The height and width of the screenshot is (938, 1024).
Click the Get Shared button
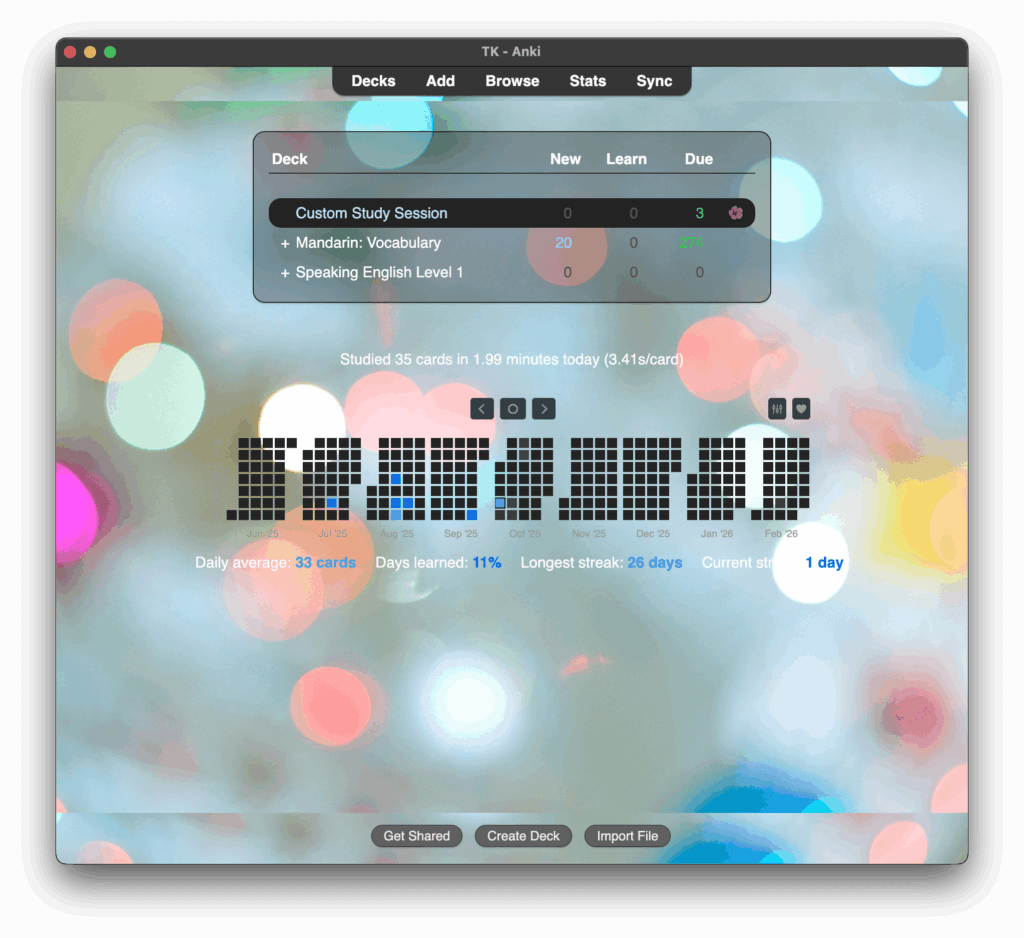(x=416, y=836)
